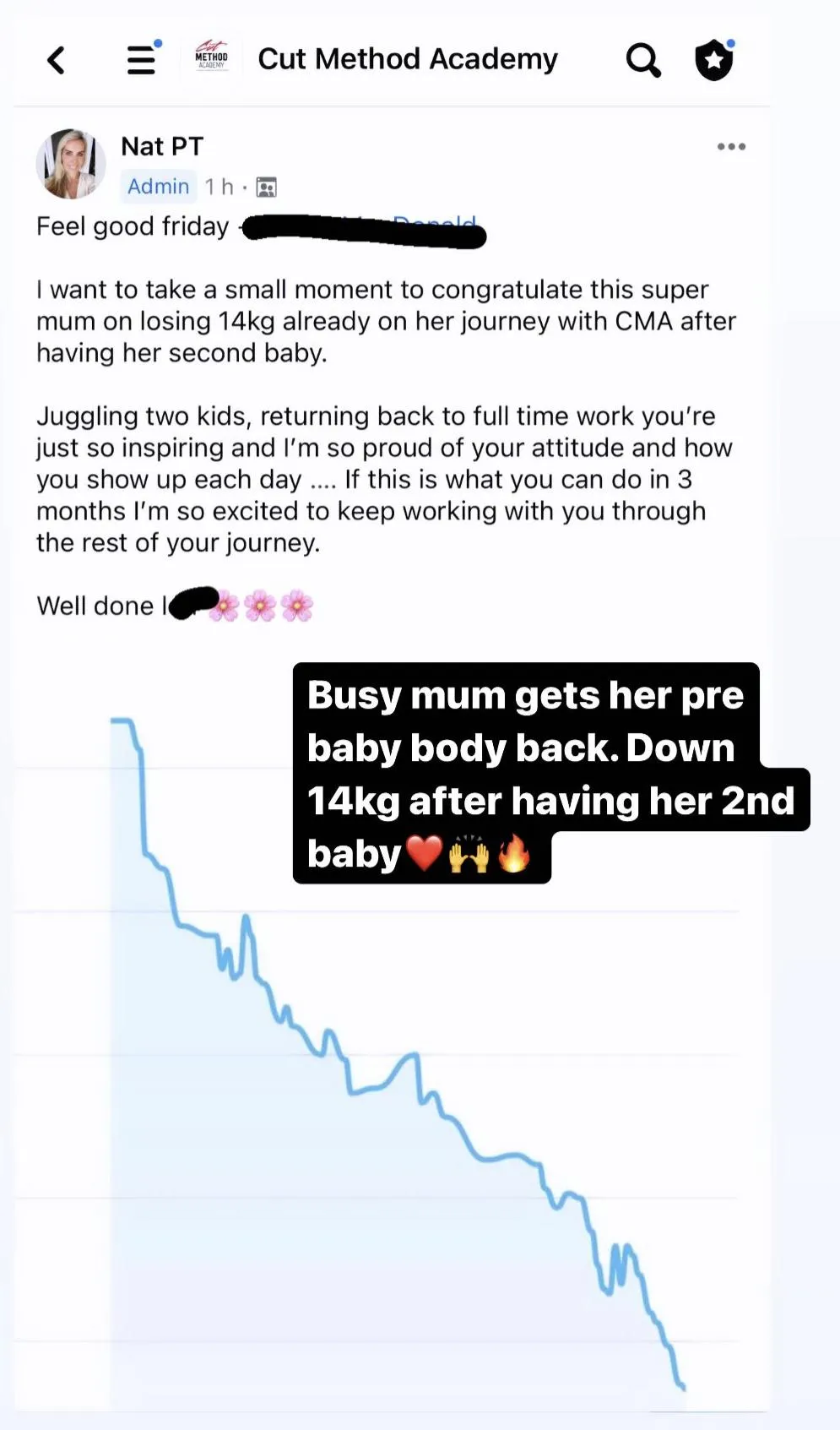Tap the back arrow icon

(x=57, y=60)
